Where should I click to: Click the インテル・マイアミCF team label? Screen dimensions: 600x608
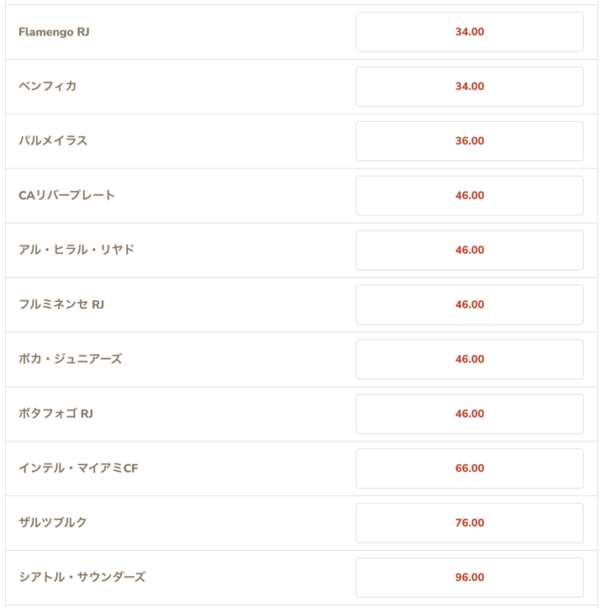78,468
